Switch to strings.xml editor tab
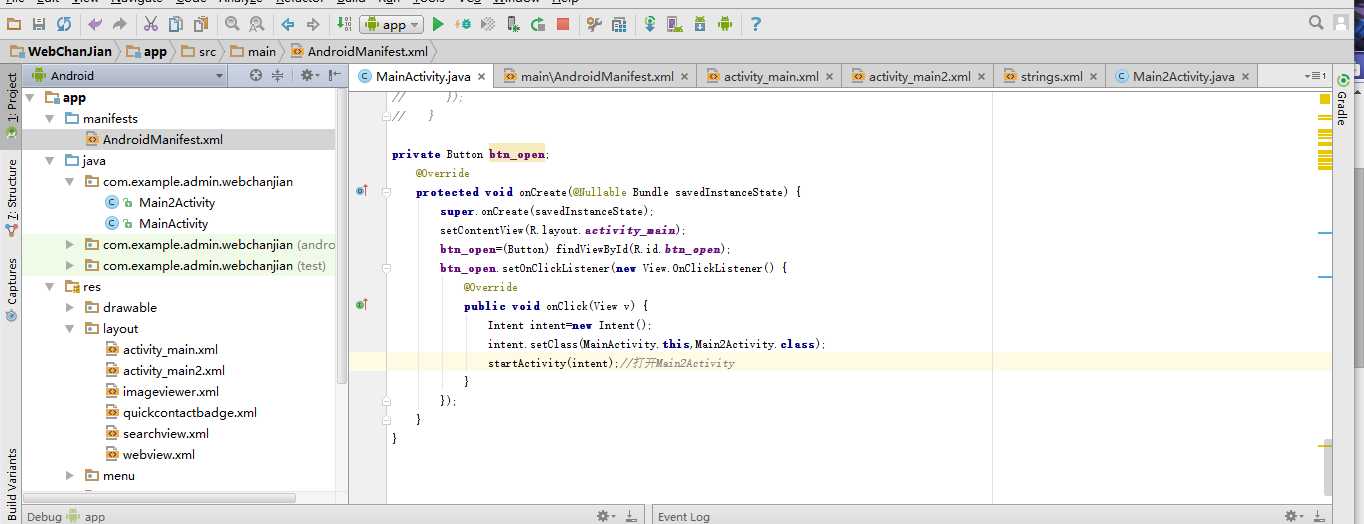 [1050, 76]
